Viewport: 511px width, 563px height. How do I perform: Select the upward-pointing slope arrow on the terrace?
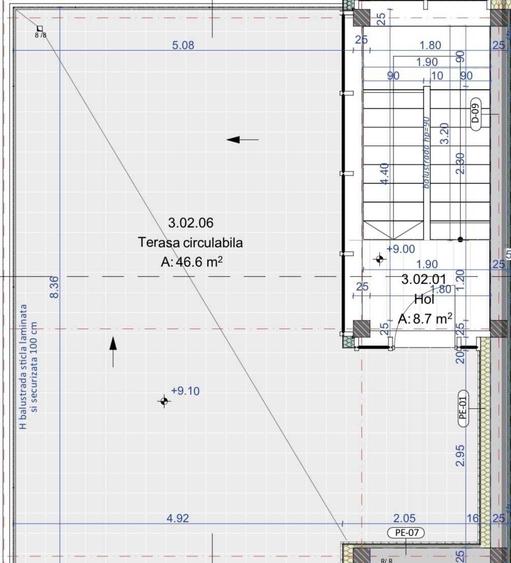coord(113,352)
